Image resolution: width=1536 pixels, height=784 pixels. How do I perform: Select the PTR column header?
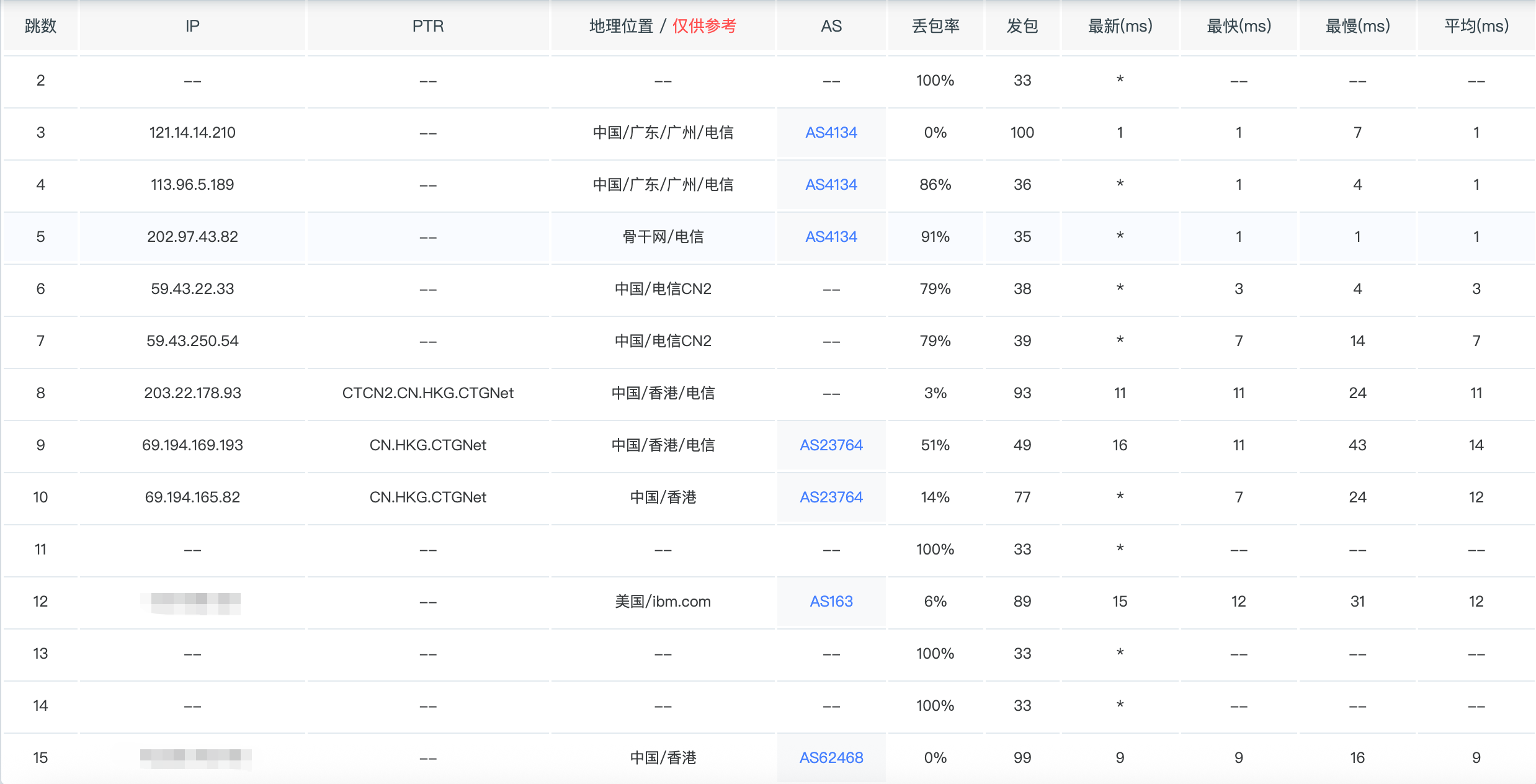pyautogui.click(x=428, y=26)
